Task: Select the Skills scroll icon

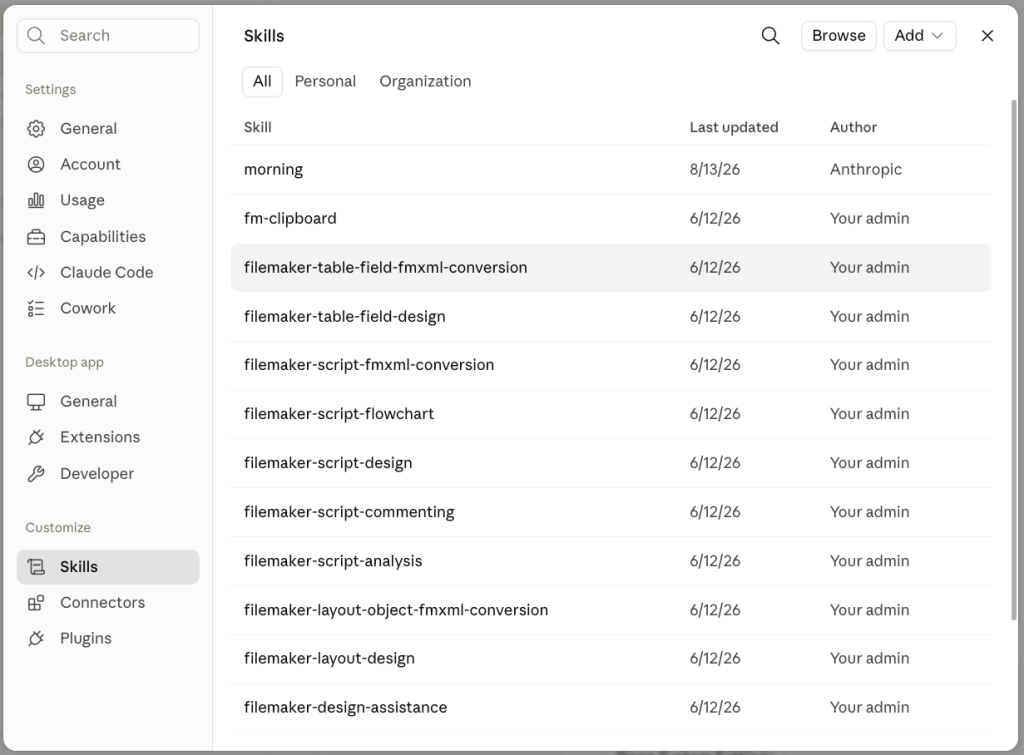Action: pyautogui.click(x=36, y=567)
